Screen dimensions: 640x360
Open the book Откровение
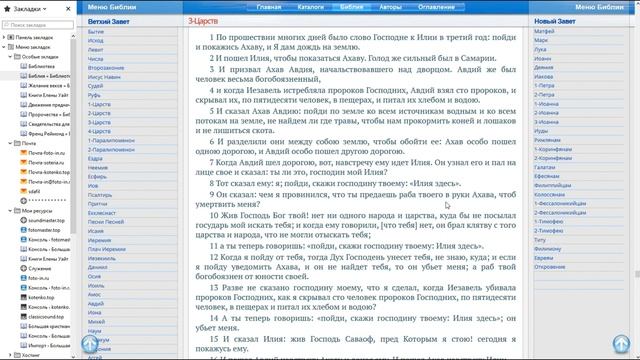pyautogui.click(x=549, y=267)
